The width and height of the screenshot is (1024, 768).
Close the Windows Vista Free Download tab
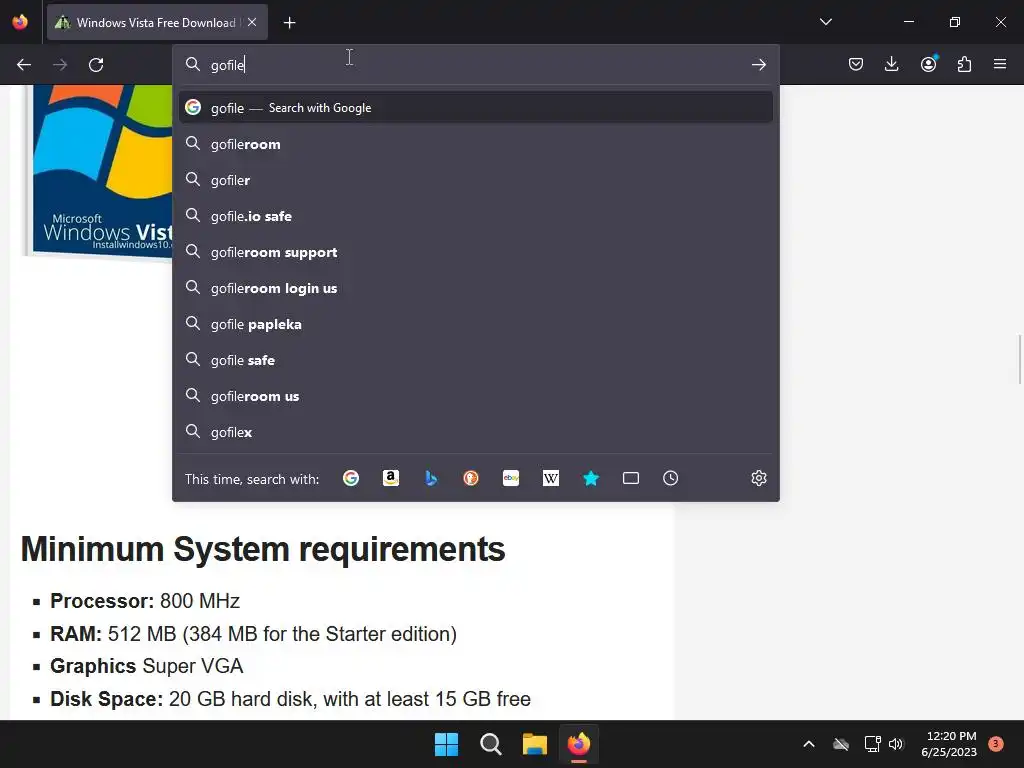[x=252, y=22]
